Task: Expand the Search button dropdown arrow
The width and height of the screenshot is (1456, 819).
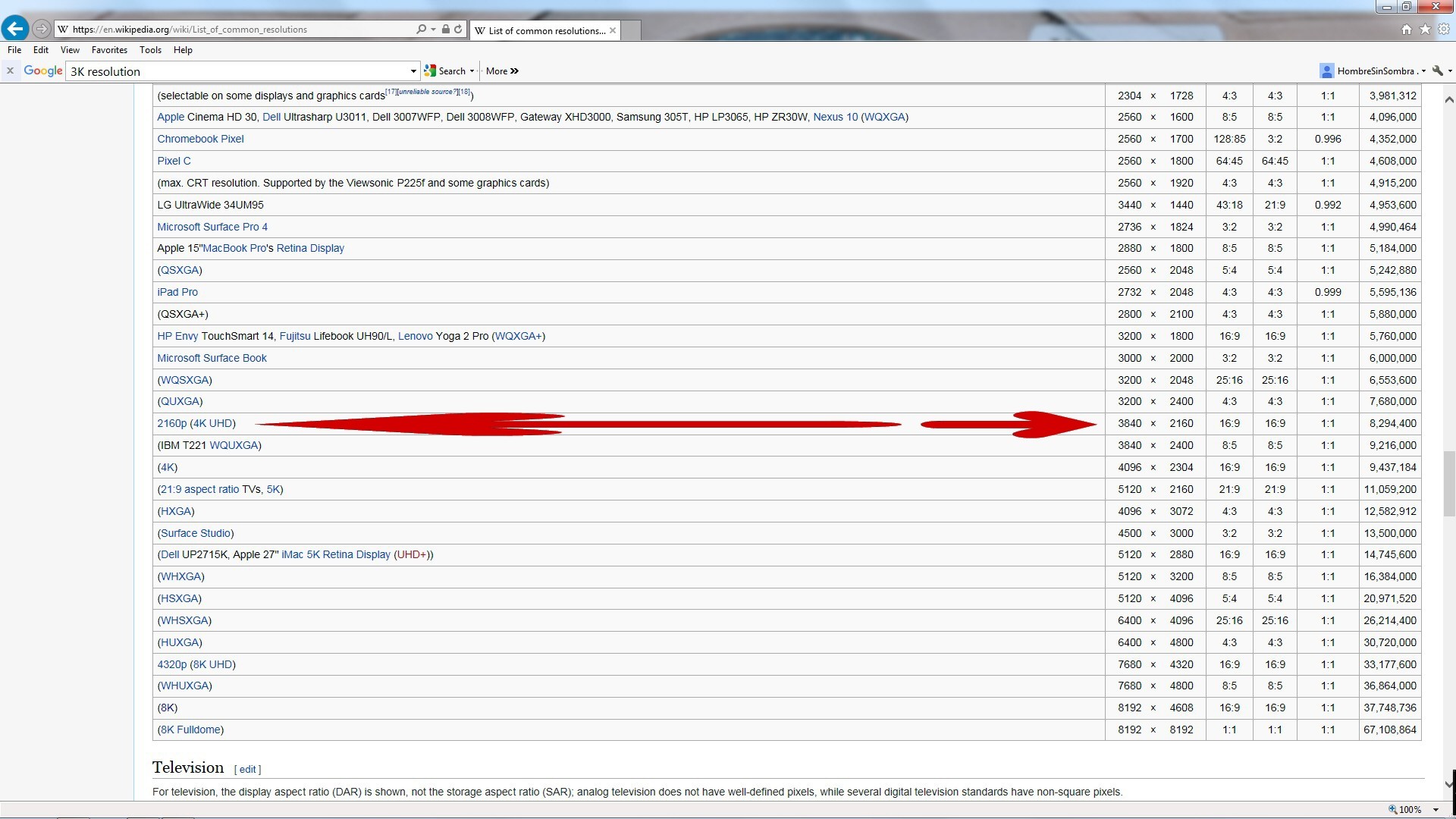Action: [472, 71]
